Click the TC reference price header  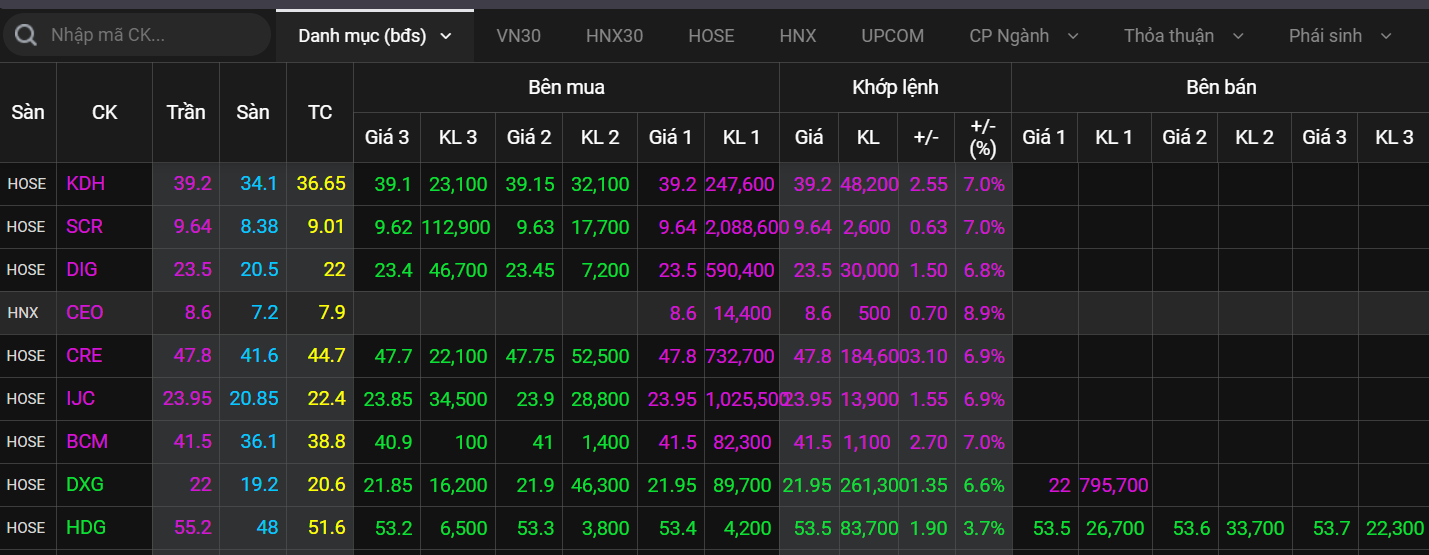(x=319, y=112)
